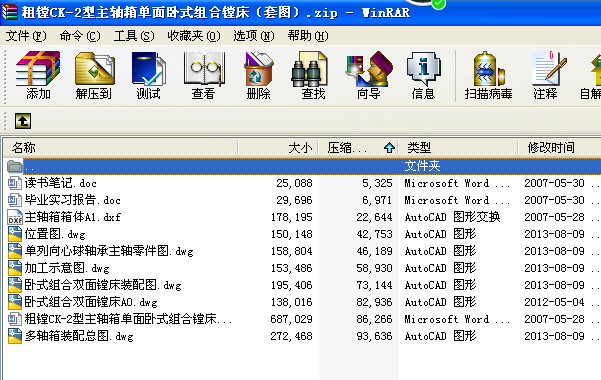
Task: Click Word icon beside 读书笔记.doc
Action: [15, 183]
